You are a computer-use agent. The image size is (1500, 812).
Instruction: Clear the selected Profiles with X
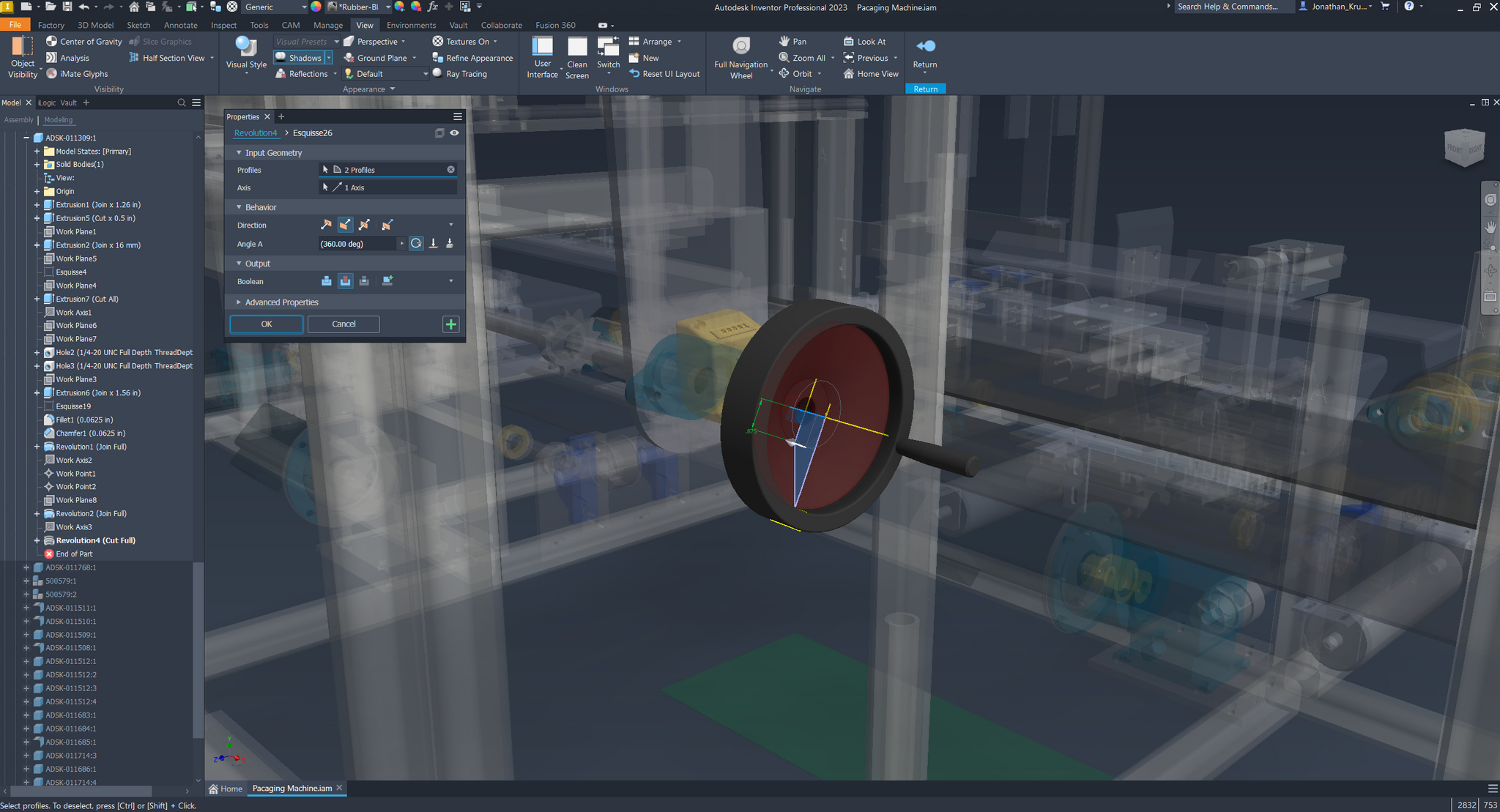click(x=451, y=170)
